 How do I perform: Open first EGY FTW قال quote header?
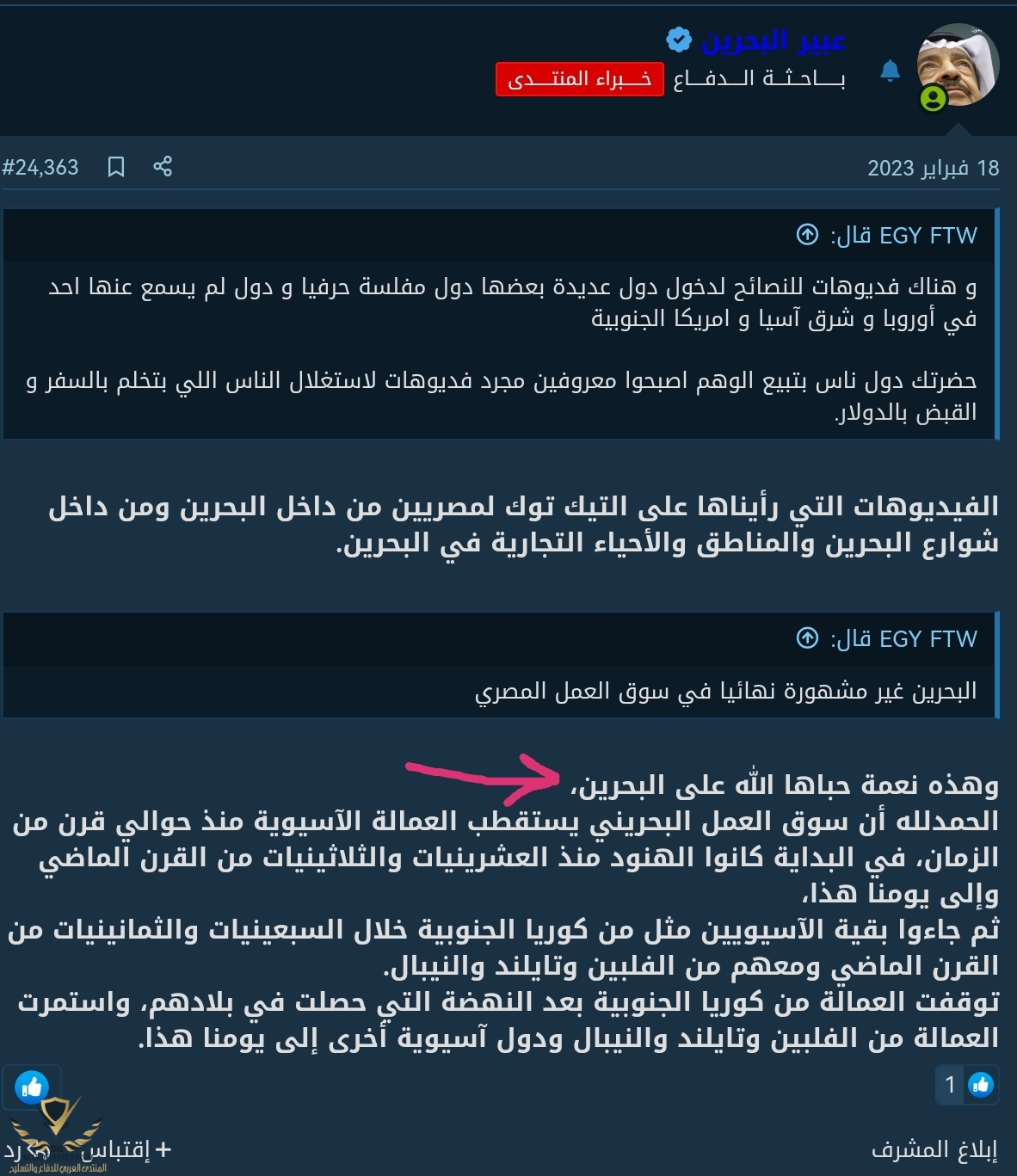click(x=903, y=235)
